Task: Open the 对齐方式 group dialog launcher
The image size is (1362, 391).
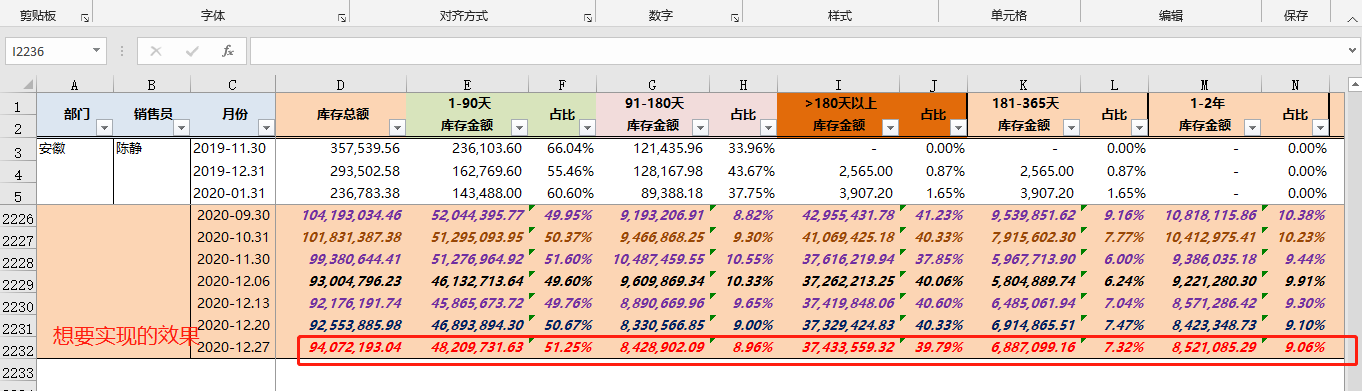Action: [587, 18]
